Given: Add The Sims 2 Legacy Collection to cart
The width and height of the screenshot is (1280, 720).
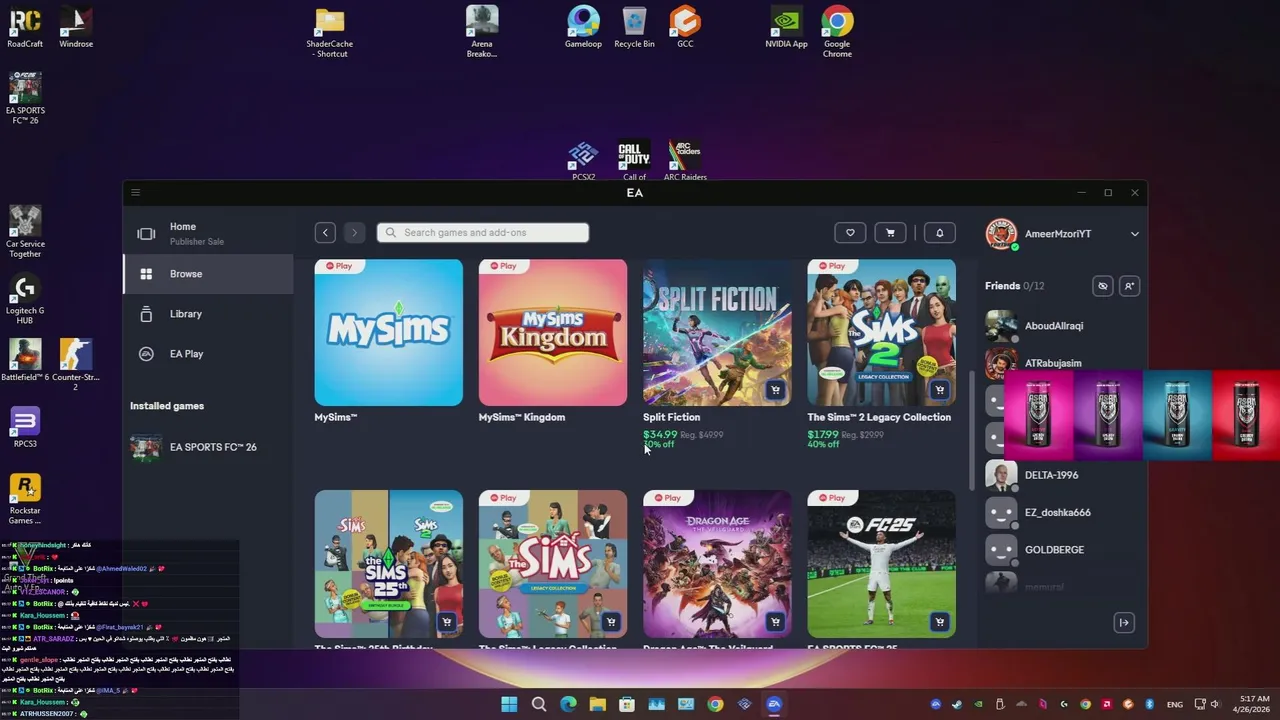Looking at the screenshot, I should [939, 390].
